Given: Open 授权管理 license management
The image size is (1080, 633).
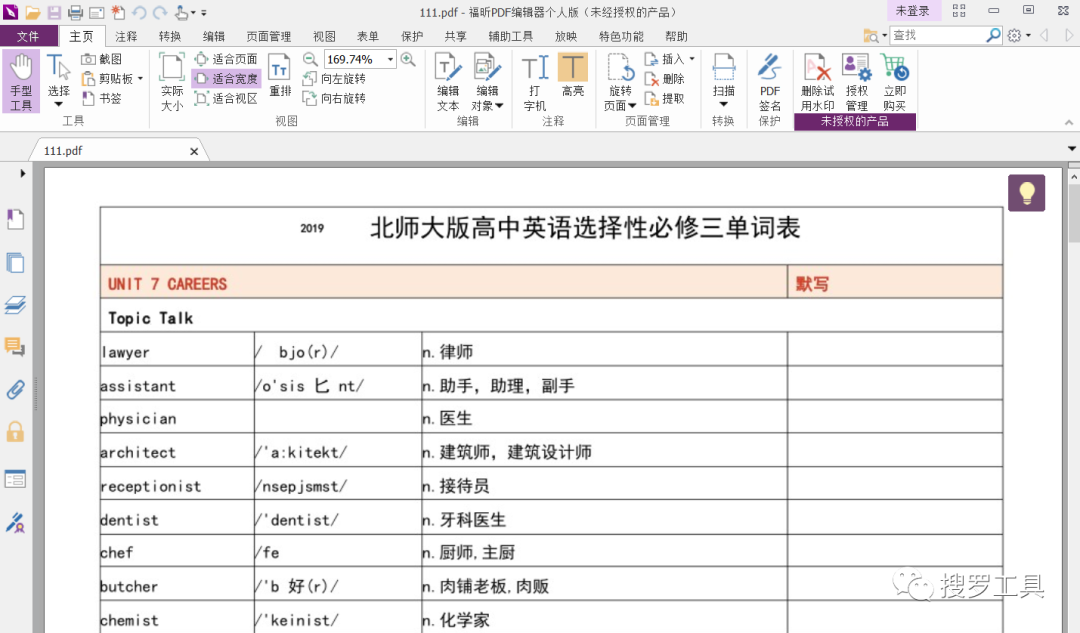Looking at the screenshot, I should click(856, 81).
